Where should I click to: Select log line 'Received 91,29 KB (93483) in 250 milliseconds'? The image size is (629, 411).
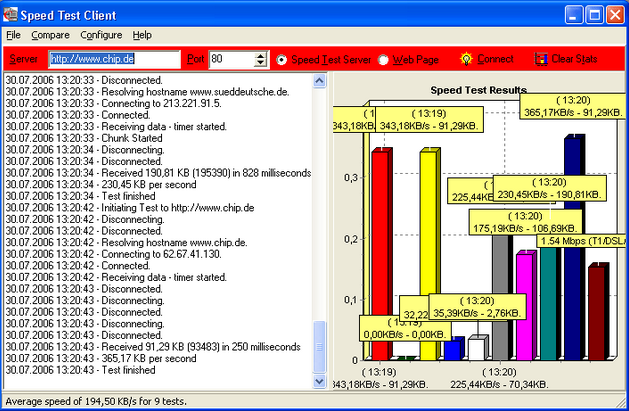(153, 347)
